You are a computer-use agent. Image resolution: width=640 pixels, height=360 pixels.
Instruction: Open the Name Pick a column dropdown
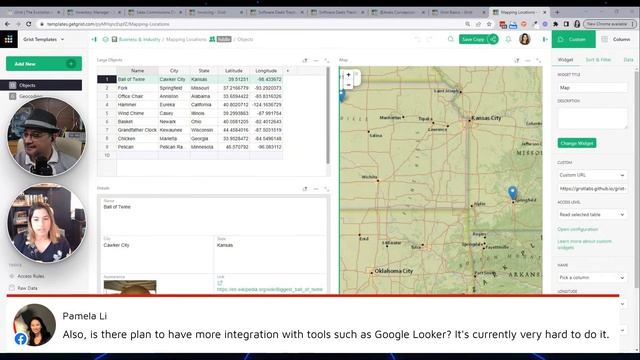(592, 278)
